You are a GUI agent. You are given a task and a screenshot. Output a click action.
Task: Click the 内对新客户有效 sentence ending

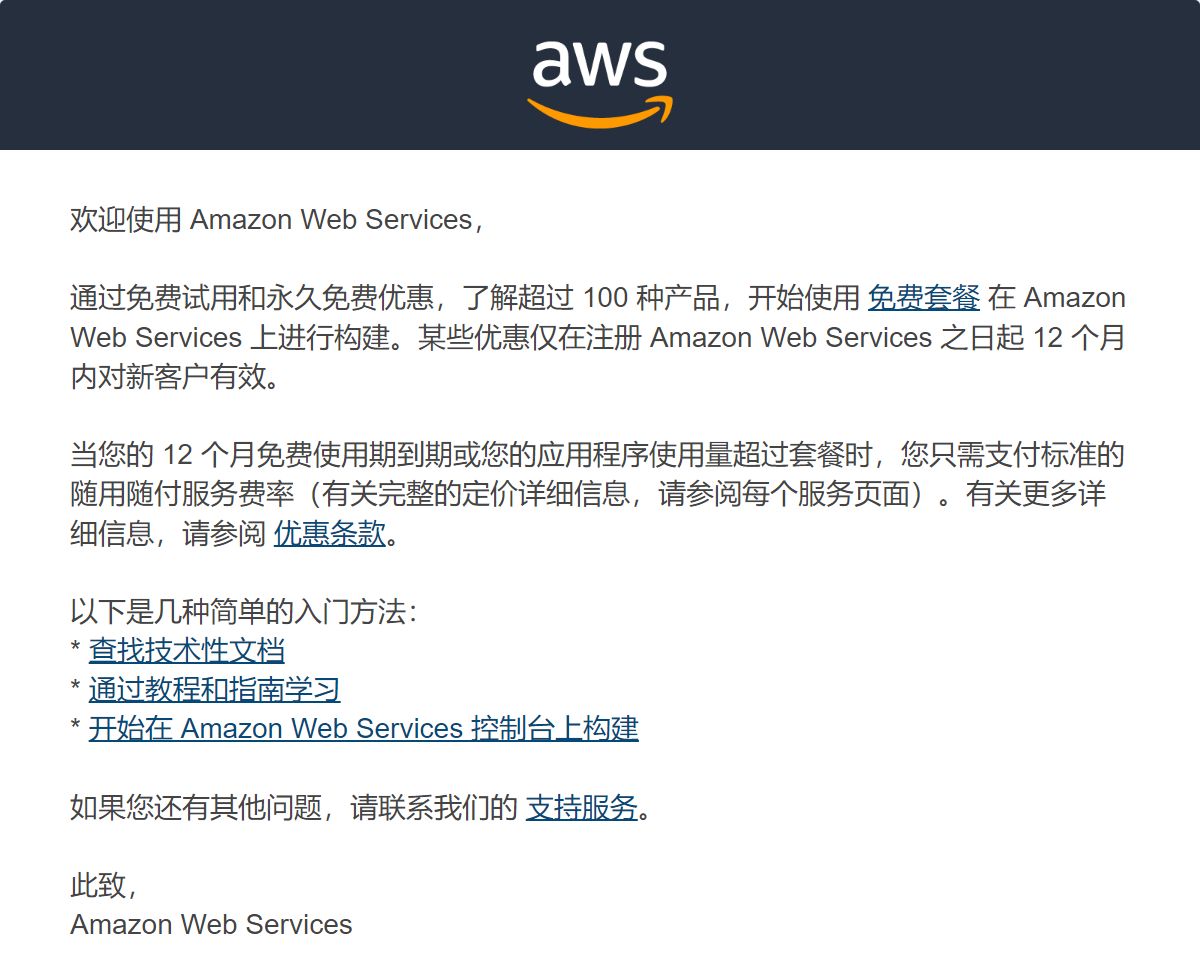(x=172, y=378)
